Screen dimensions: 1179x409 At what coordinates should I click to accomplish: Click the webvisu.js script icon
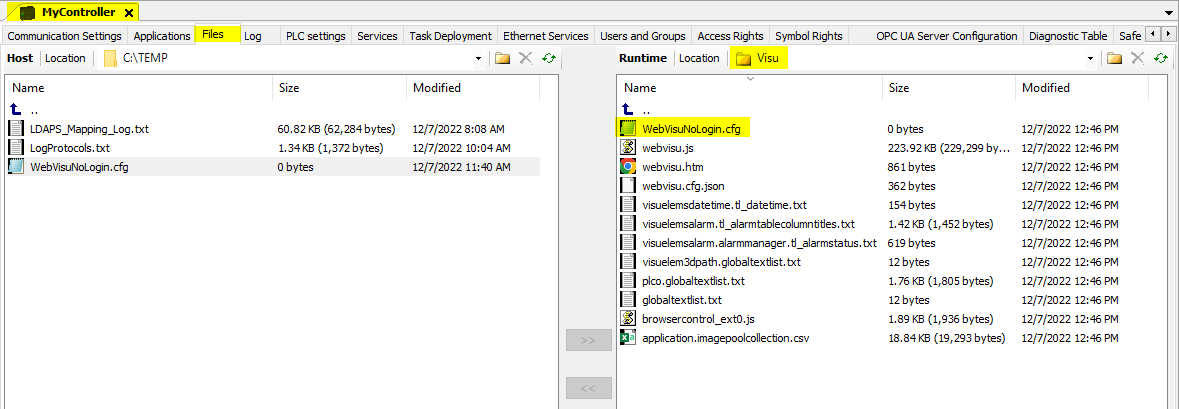628,147
